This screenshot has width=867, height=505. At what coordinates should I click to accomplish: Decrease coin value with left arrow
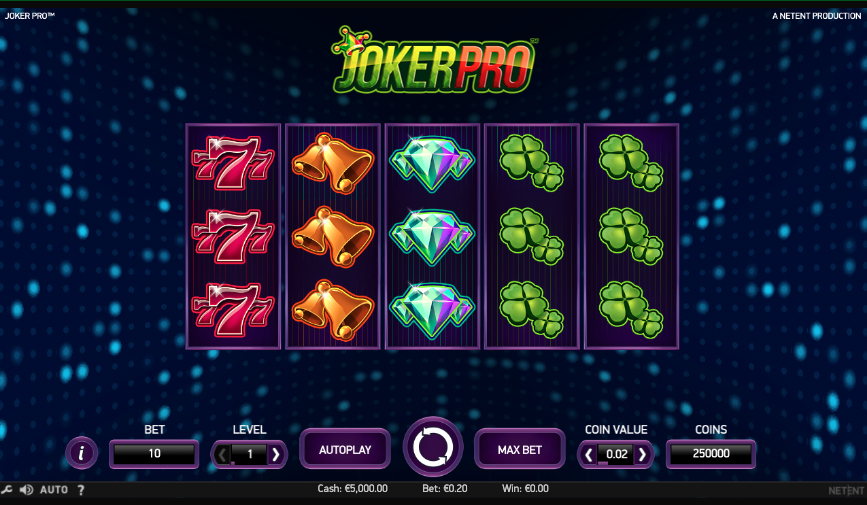tap(589, 455)
